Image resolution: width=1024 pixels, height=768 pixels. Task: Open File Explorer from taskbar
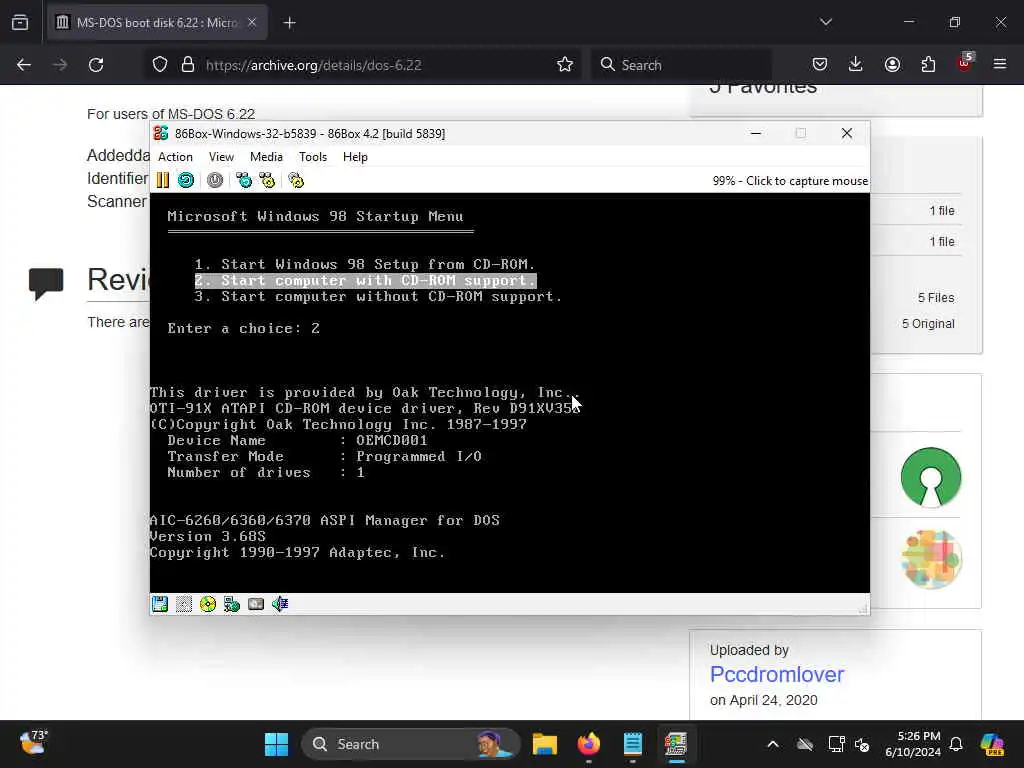click(x=545, y=744)
